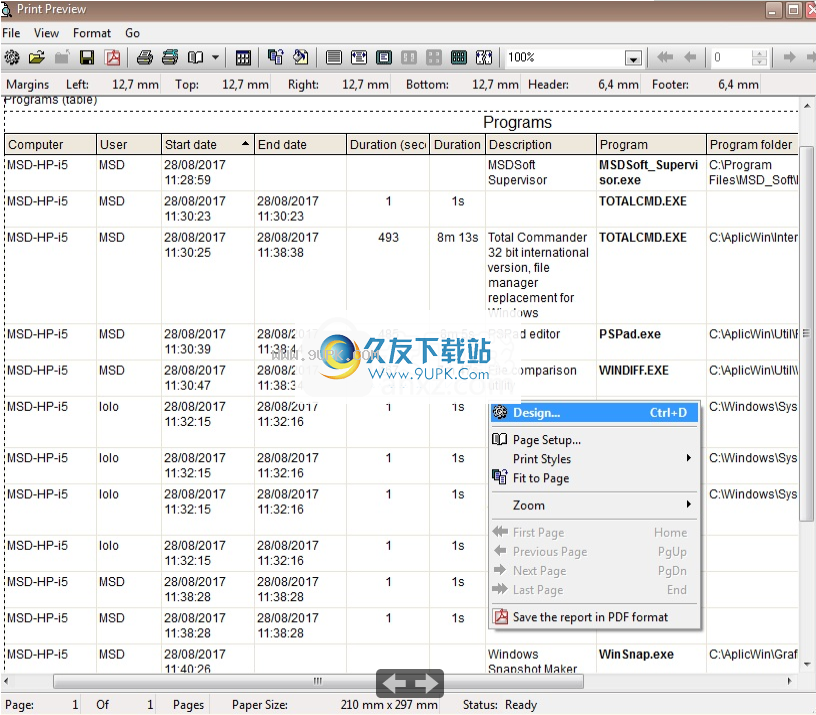Click the Programs report title
The image size is (816, 715).
517,122
